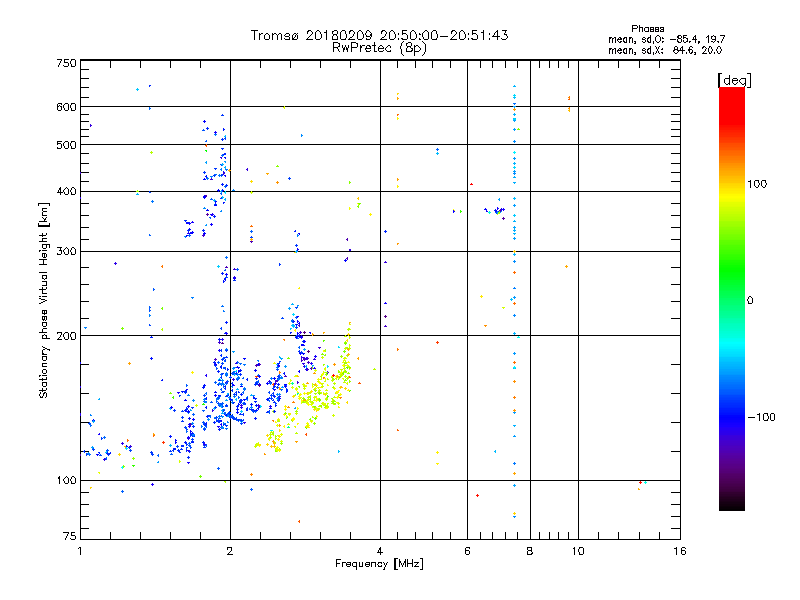Click the phase colorbar strip
The width and height of the screenshot is (800, 600).
(732, 299)
